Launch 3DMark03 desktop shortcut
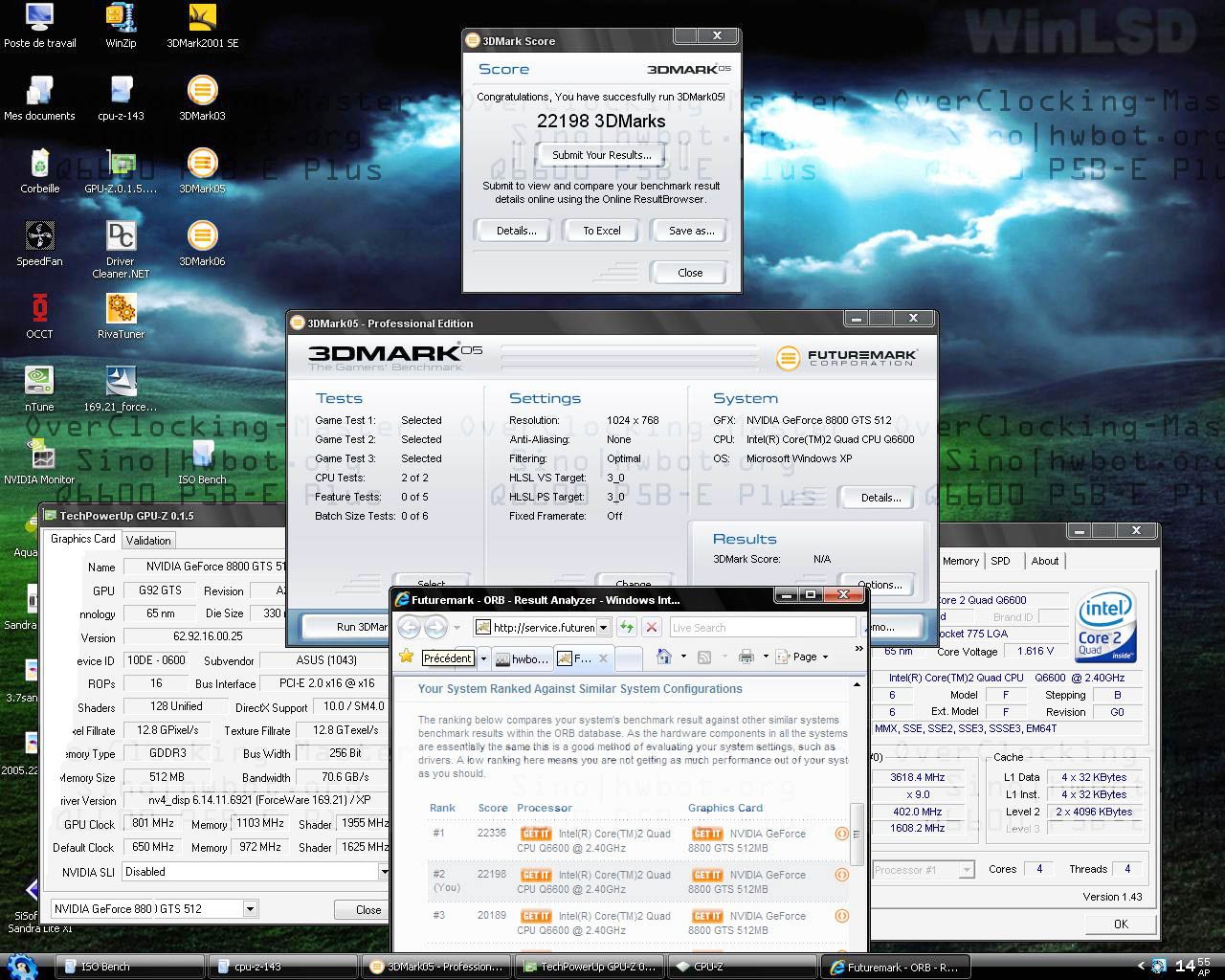This screenshot has width=1225, height=980. coord(202,99)
